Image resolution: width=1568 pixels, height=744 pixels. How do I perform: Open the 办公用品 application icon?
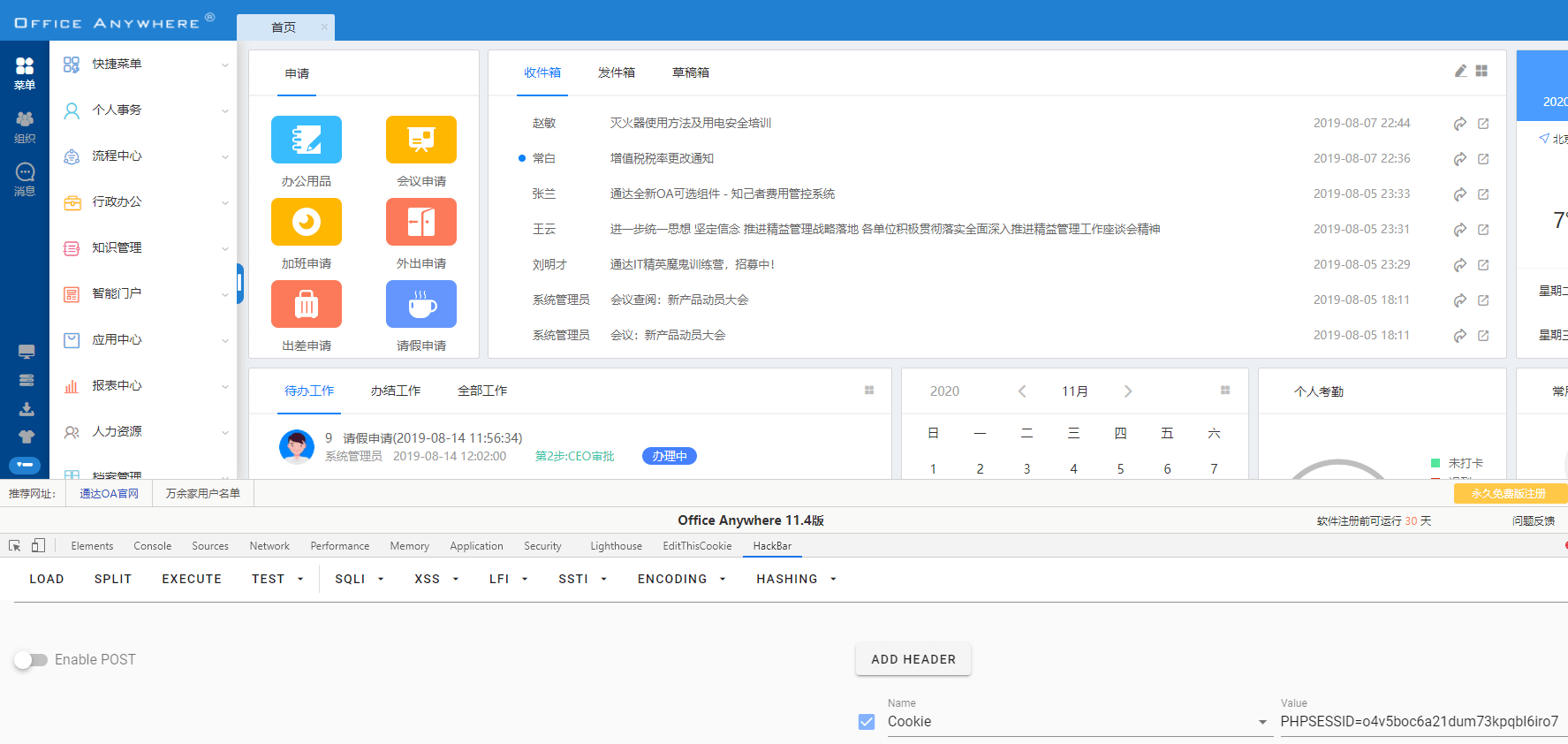(306, 140)
